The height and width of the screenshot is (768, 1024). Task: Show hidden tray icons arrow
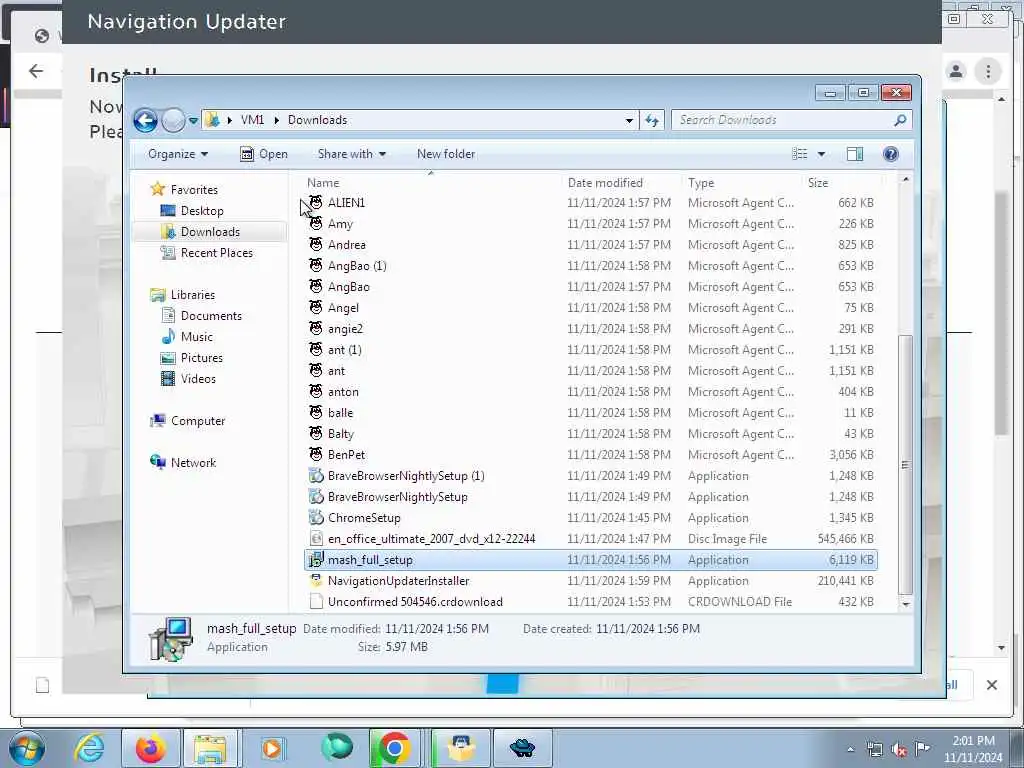(x=850, y=749)
